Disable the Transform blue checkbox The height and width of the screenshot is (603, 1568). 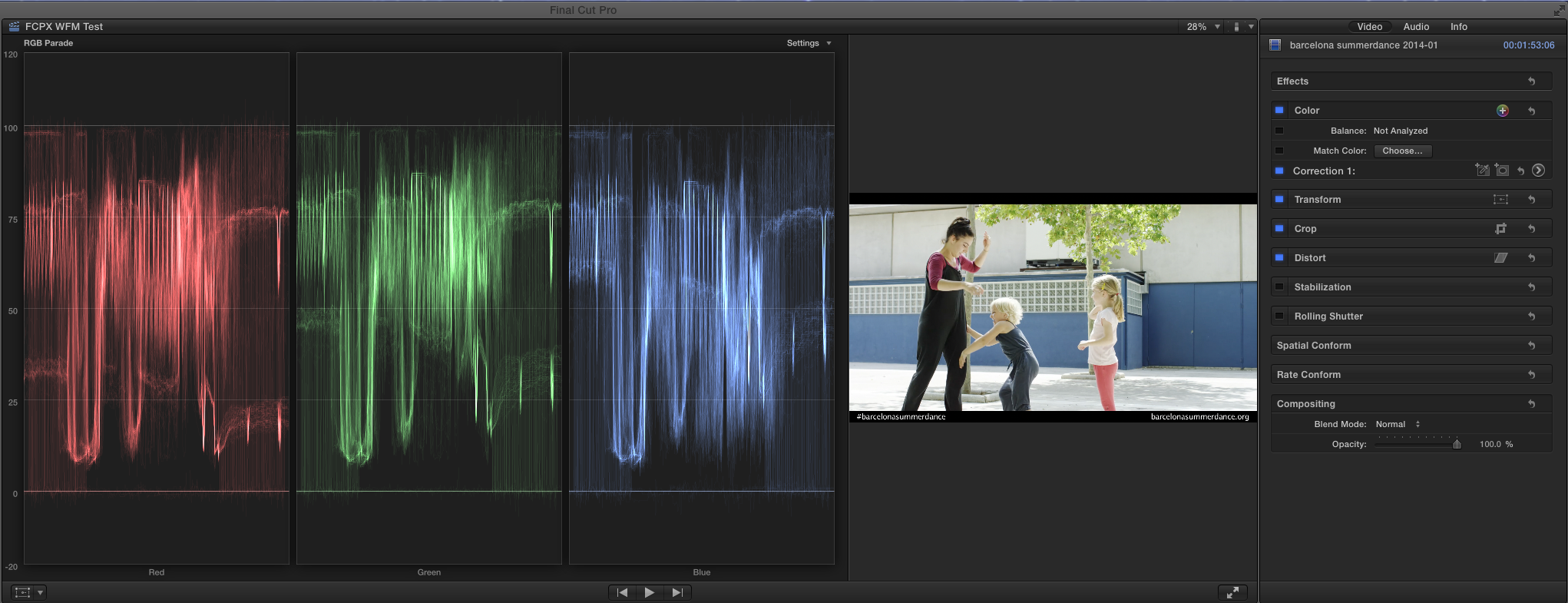pyautogui.click(x=1279, y=200)
